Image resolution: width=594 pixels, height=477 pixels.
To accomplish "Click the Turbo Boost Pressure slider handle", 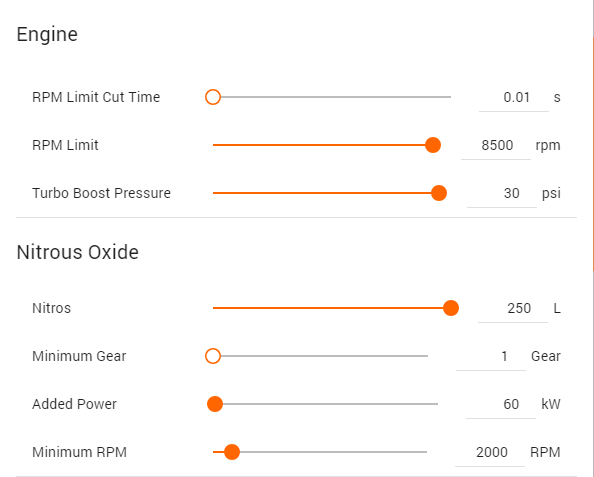I will click(x=439, y=193).
